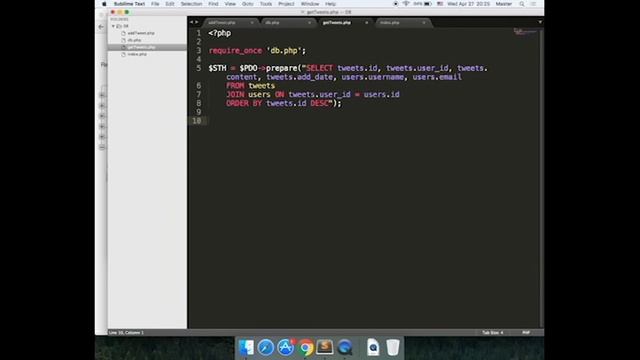Click the back arrow in the background window
Screen dimensions: 640x360
click(101, 27)
